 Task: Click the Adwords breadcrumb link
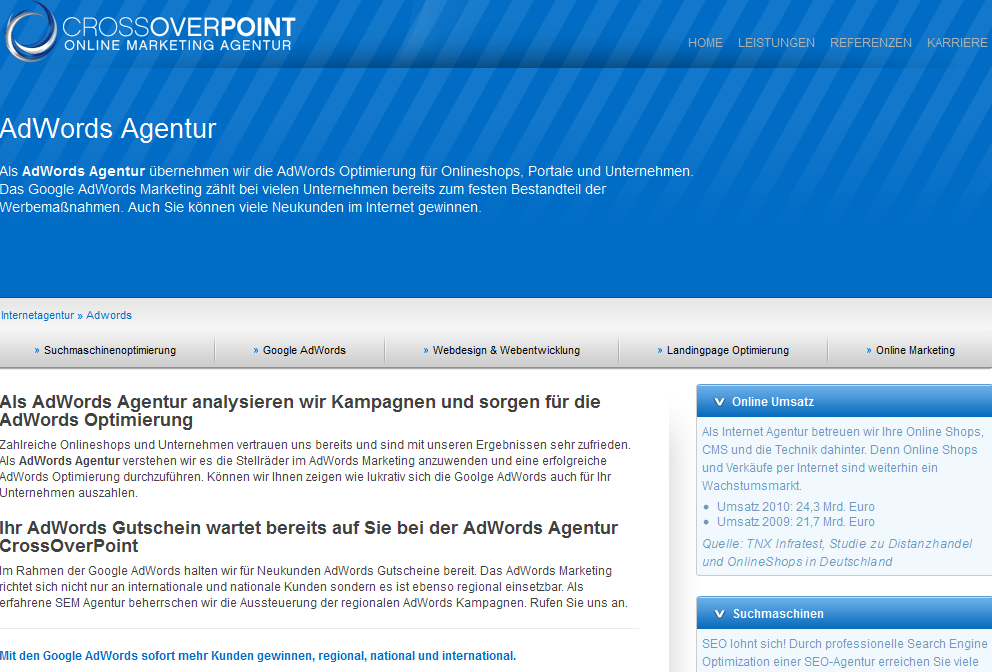pos(109,315)
